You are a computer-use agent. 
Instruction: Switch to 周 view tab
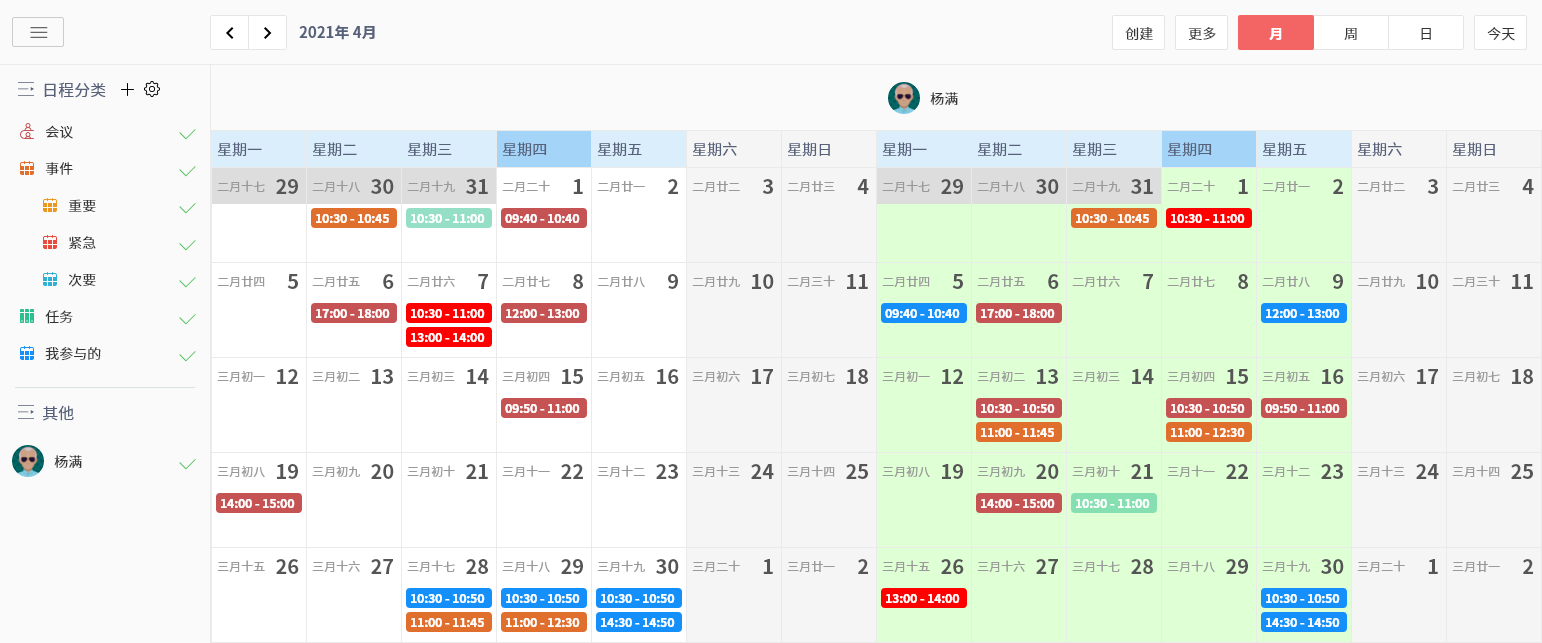1350,33
